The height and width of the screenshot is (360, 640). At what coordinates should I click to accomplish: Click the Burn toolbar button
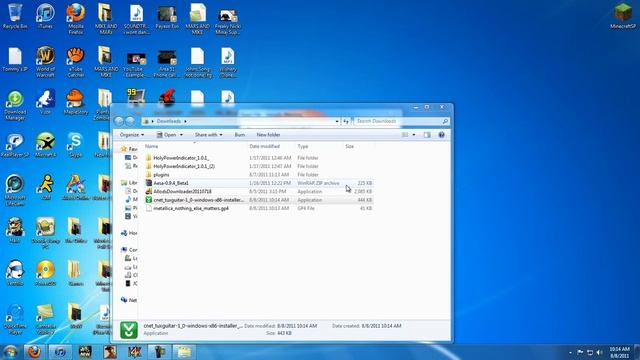click(x=240, y=135)
